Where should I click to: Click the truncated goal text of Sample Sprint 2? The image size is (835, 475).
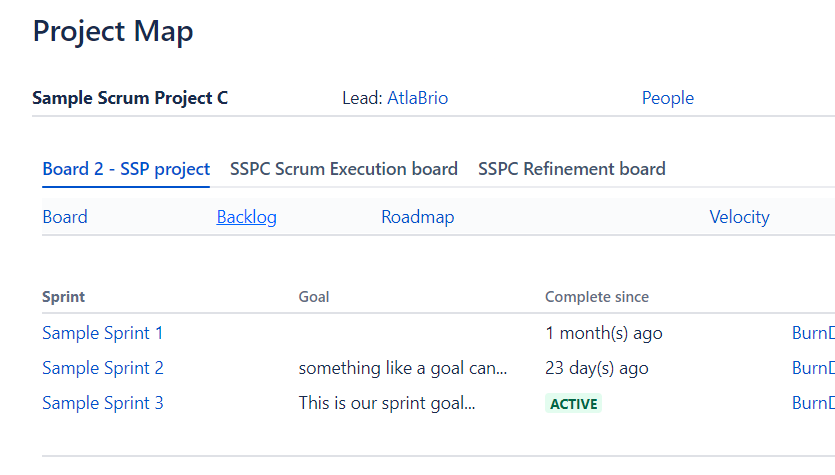[x=403, y=368]
